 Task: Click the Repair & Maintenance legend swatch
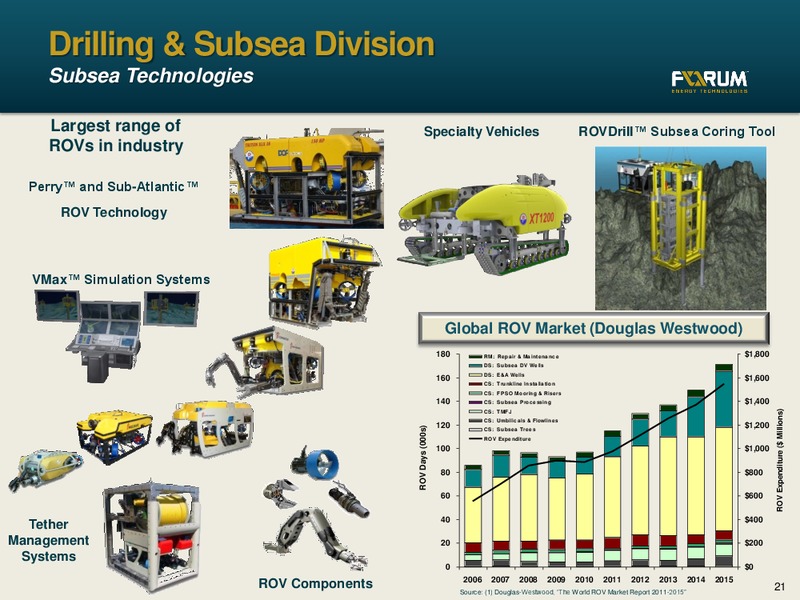tap(475, 357)
